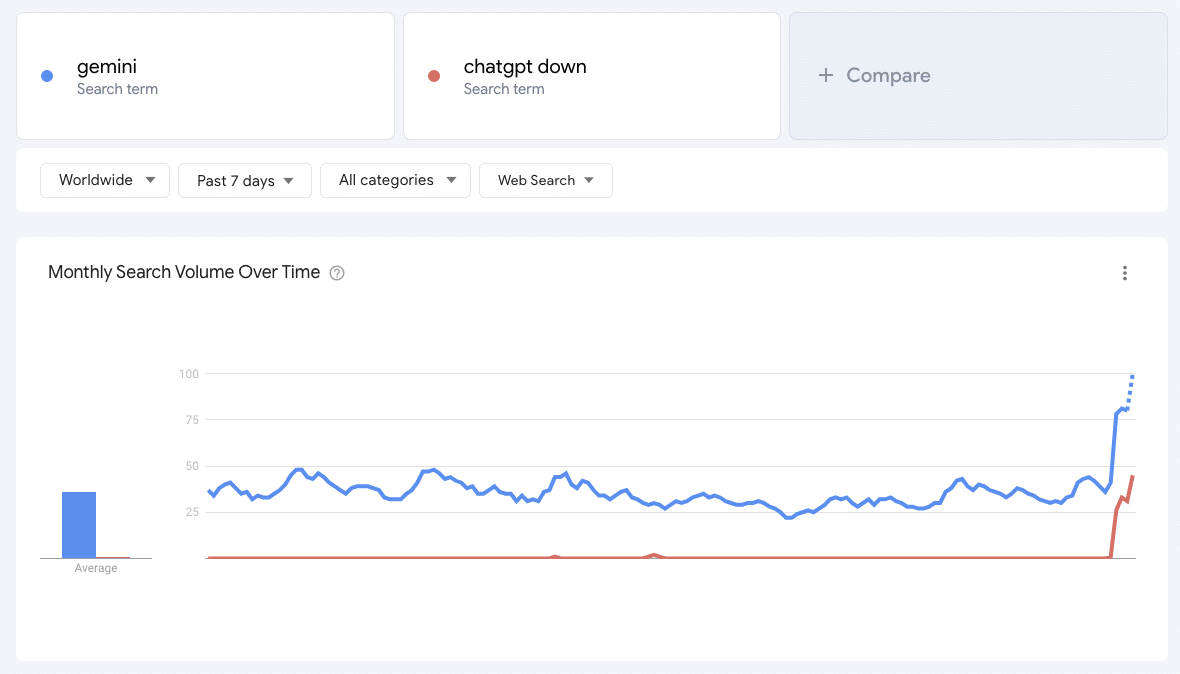Viewport: 1180px width, 674px height.
Task: Open the three-dot chart options menu
Action: 1125,273
